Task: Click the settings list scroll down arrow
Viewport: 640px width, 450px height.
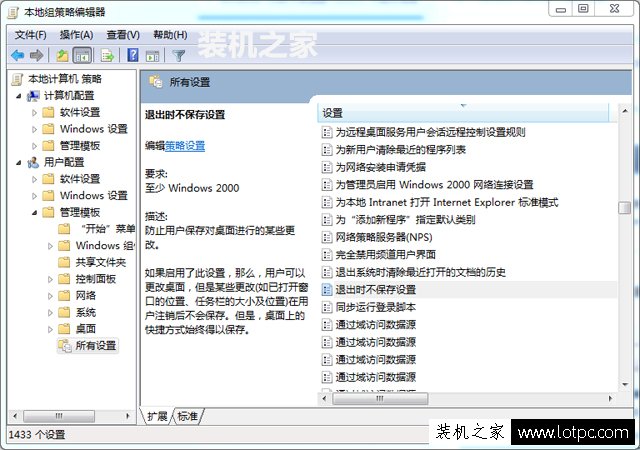Action: [x=624, y=385]
